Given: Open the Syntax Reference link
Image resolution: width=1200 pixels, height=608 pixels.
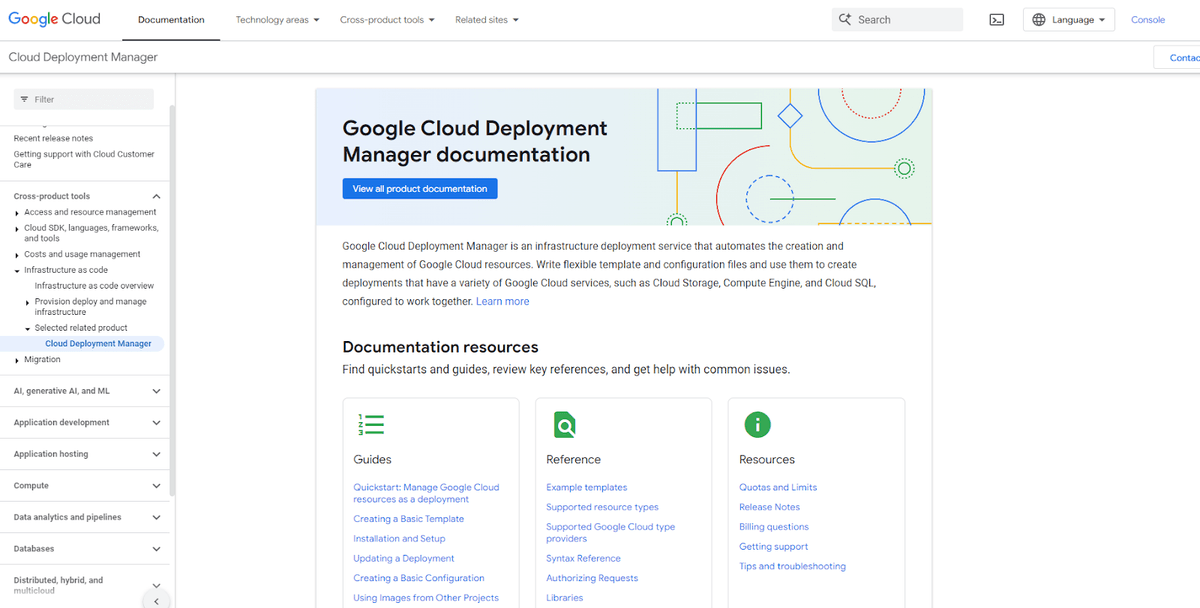Looking at the screenshot, I should [583, 558].
